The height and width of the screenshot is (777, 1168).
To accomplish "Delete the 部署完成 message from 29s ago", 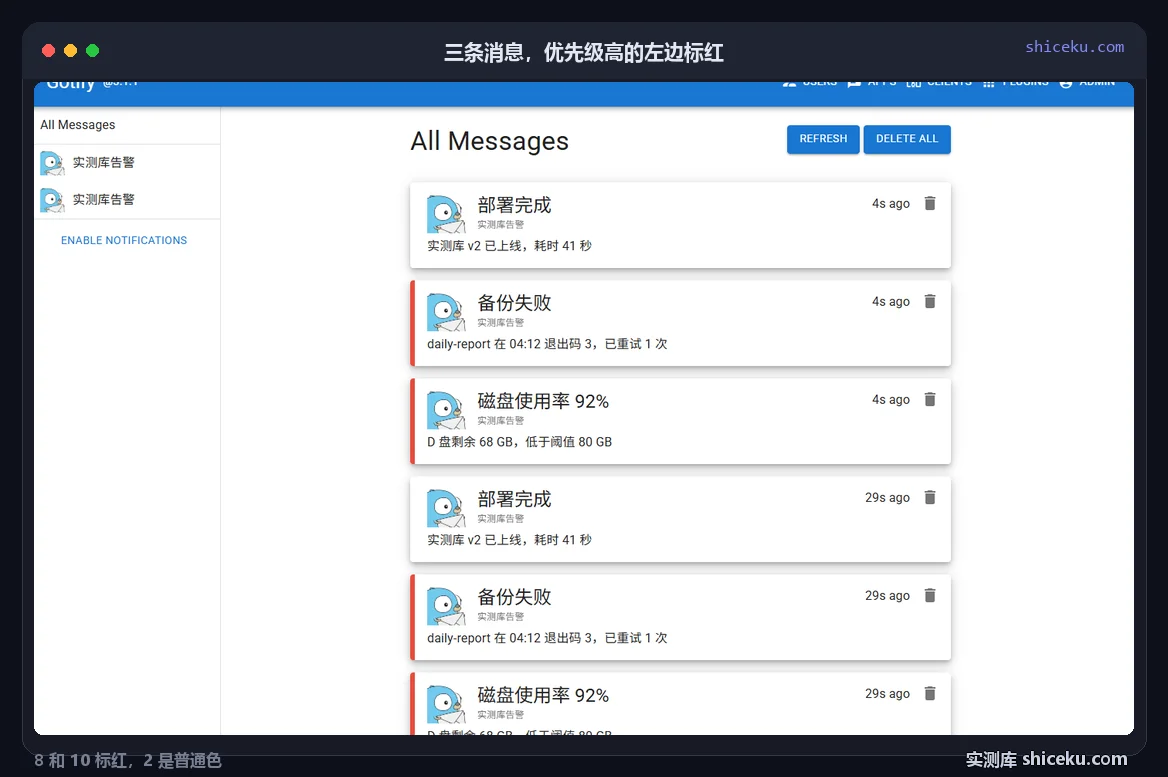I will click(930, 498).
